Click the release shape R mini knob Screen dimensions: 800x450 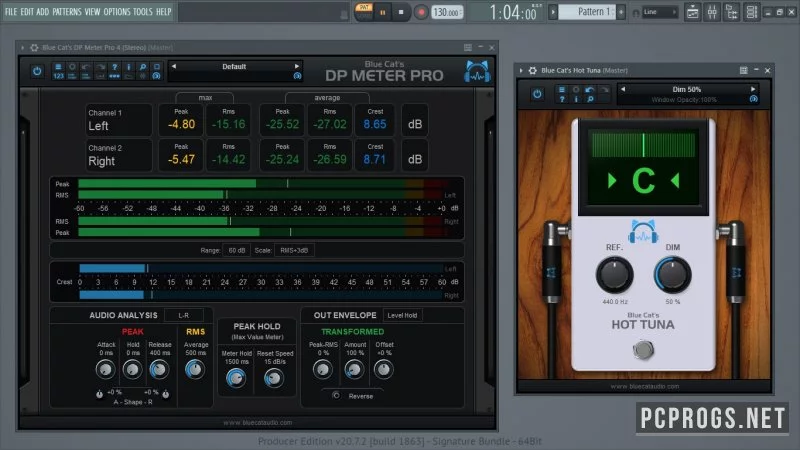[166, 394]
